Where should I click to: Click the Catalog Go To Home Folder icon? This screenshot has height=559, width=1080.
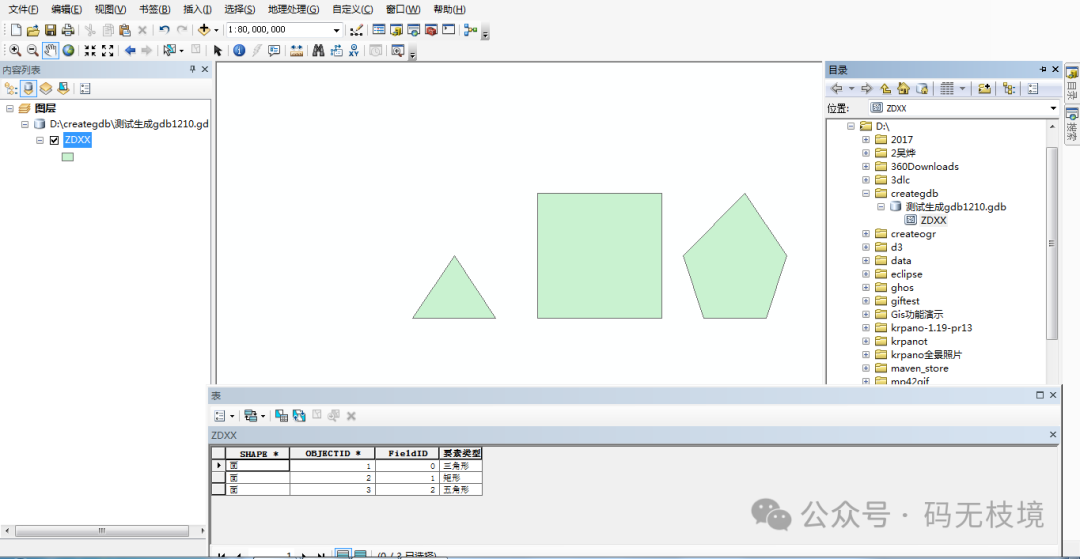coord(904,88)
